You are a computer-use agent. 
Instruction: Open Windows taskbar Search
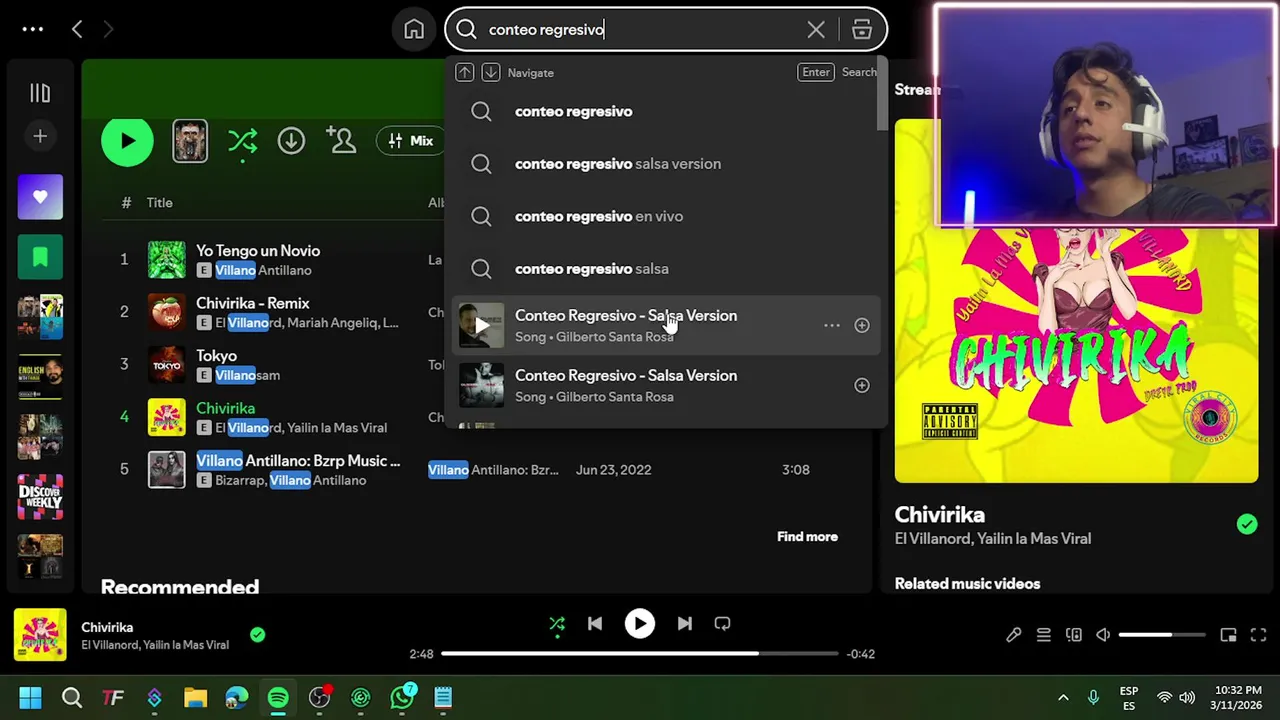point(72,697)
